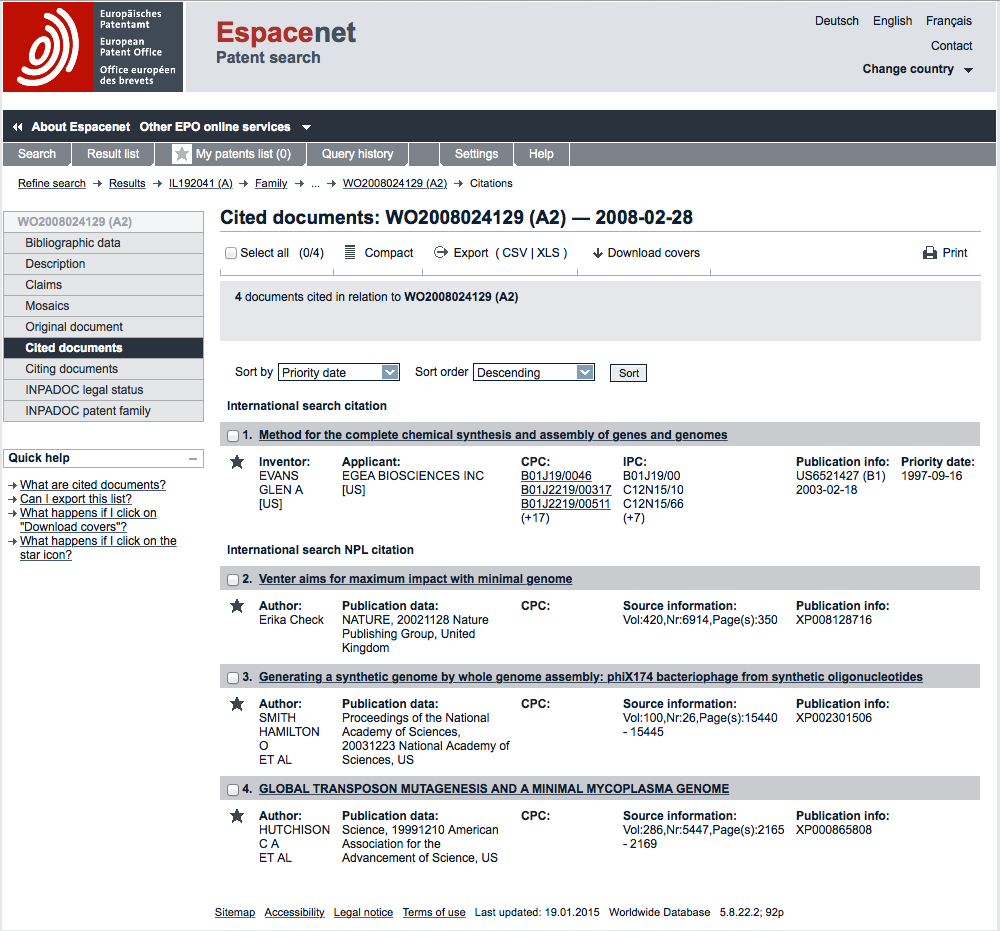
Task: Click the Export arrow icon
Action: (x=441, y=253)
